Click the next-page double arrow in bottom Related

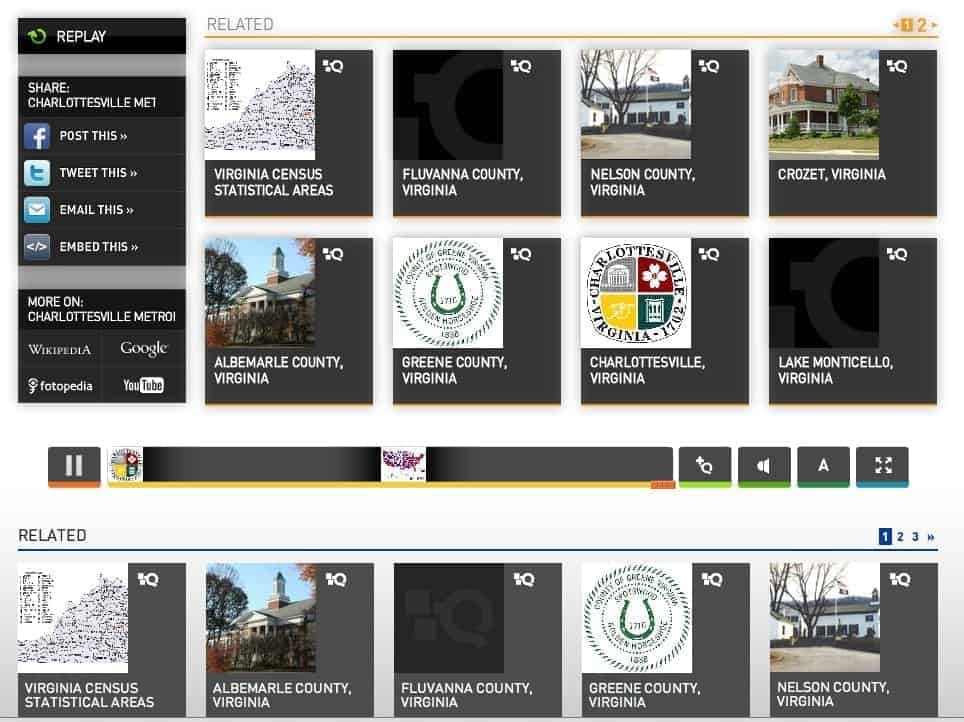coord(931,537)
